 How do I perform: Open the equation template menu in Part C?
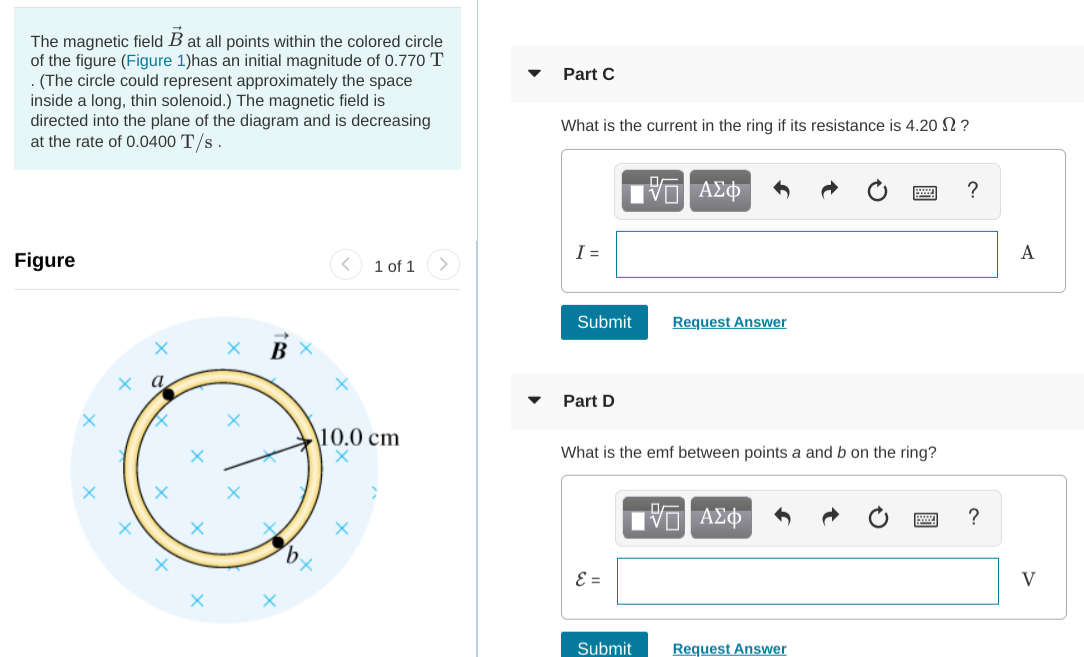tap(651, 190)
